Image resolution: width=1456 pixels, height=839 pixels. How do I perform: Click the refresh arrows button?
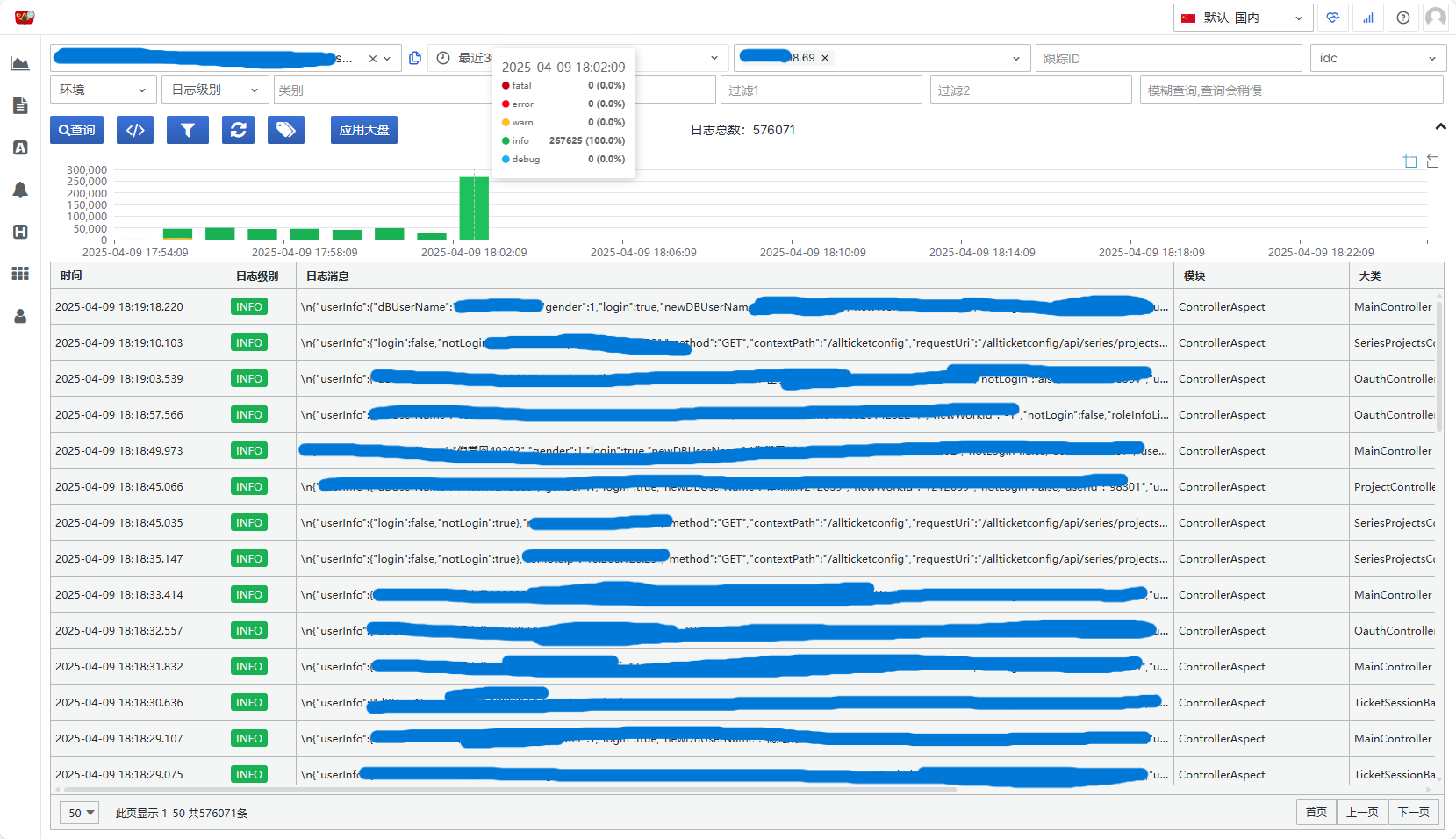[x=238, y=130]
